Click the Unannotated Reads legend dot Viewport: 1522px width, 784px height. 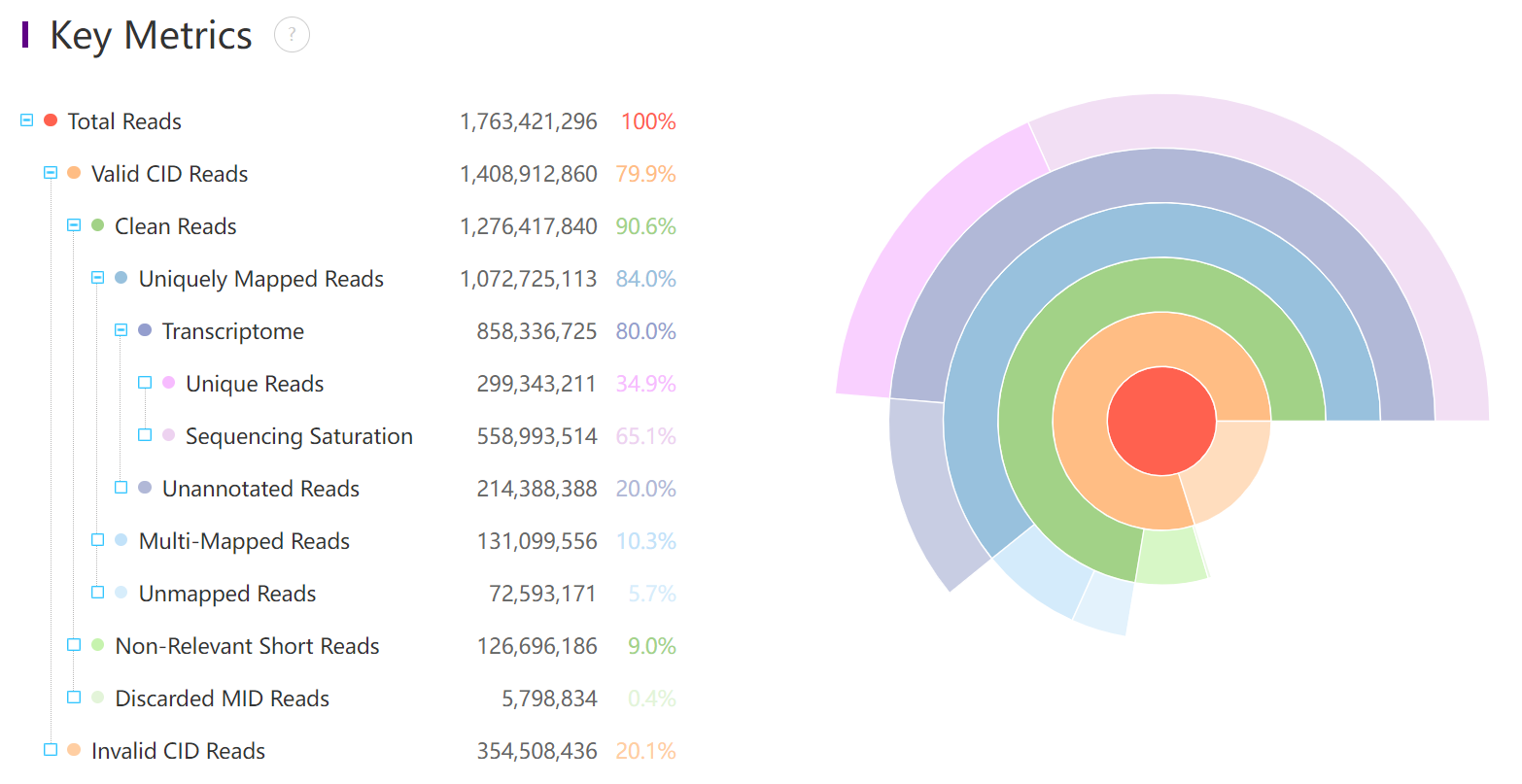coord(145,488)
